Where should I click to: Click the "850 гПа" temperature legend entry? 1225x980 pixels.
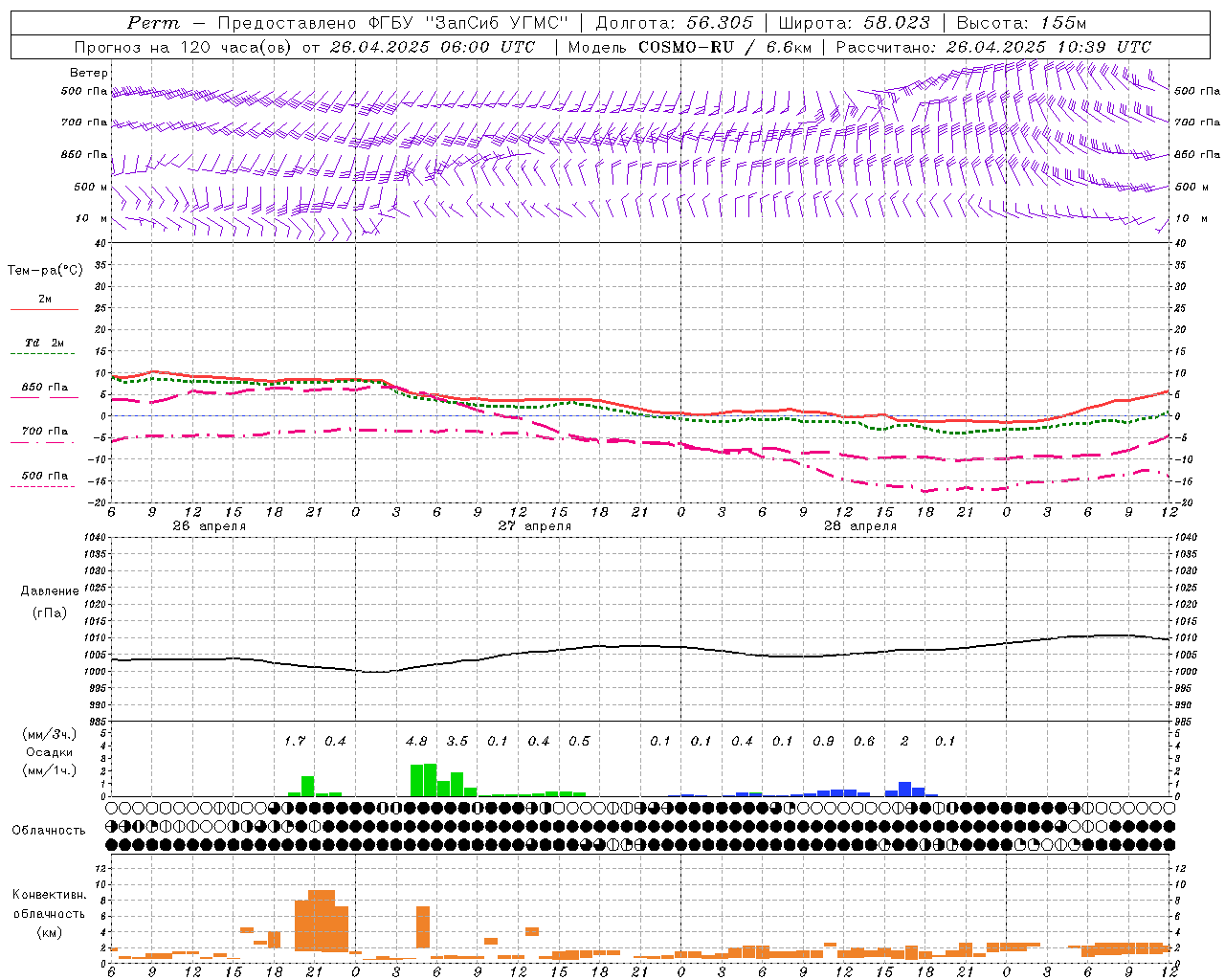[x=44, y=391]
